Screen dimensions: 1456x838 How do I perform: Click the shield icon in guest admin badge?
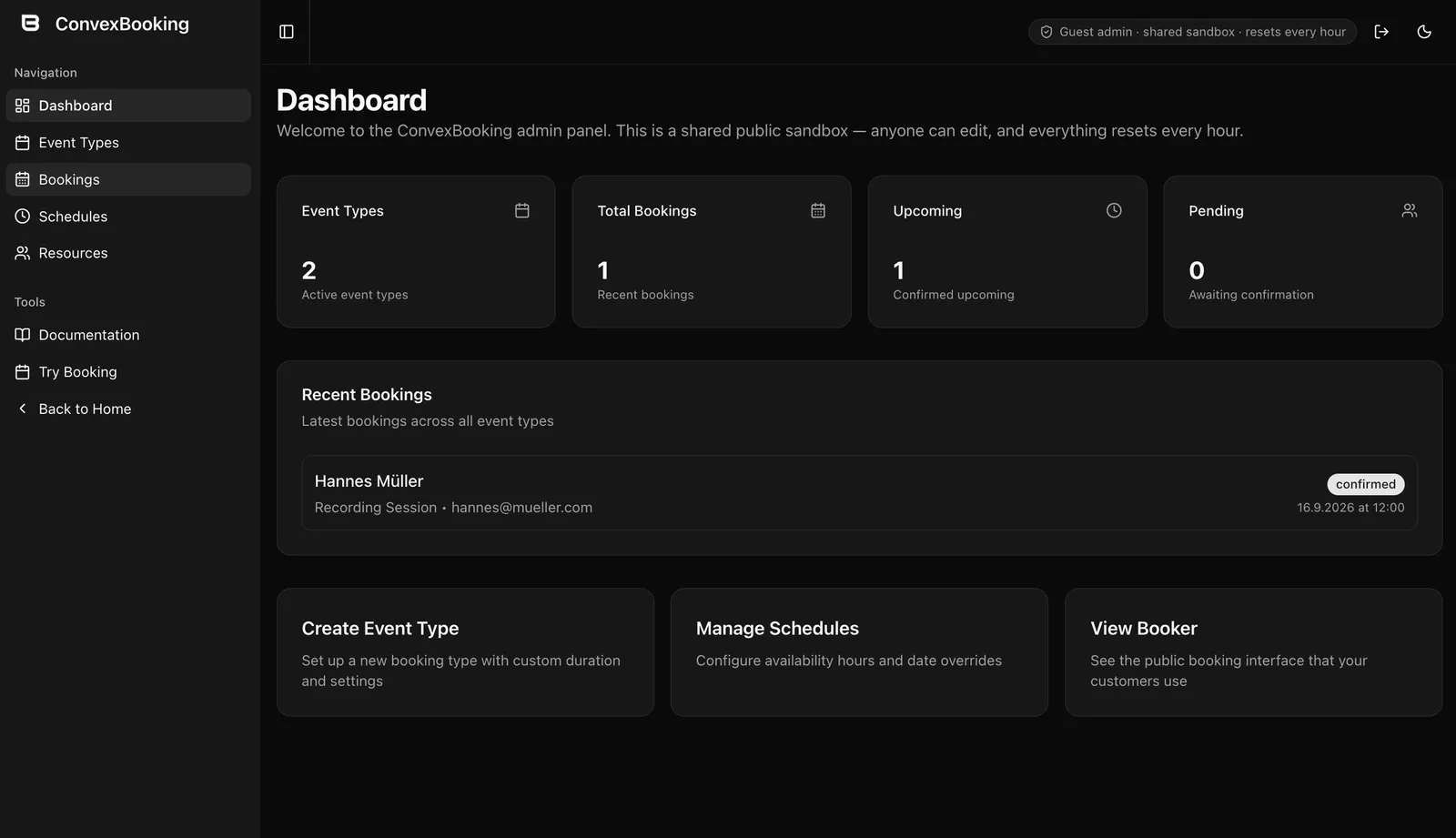click(1046, 32)
